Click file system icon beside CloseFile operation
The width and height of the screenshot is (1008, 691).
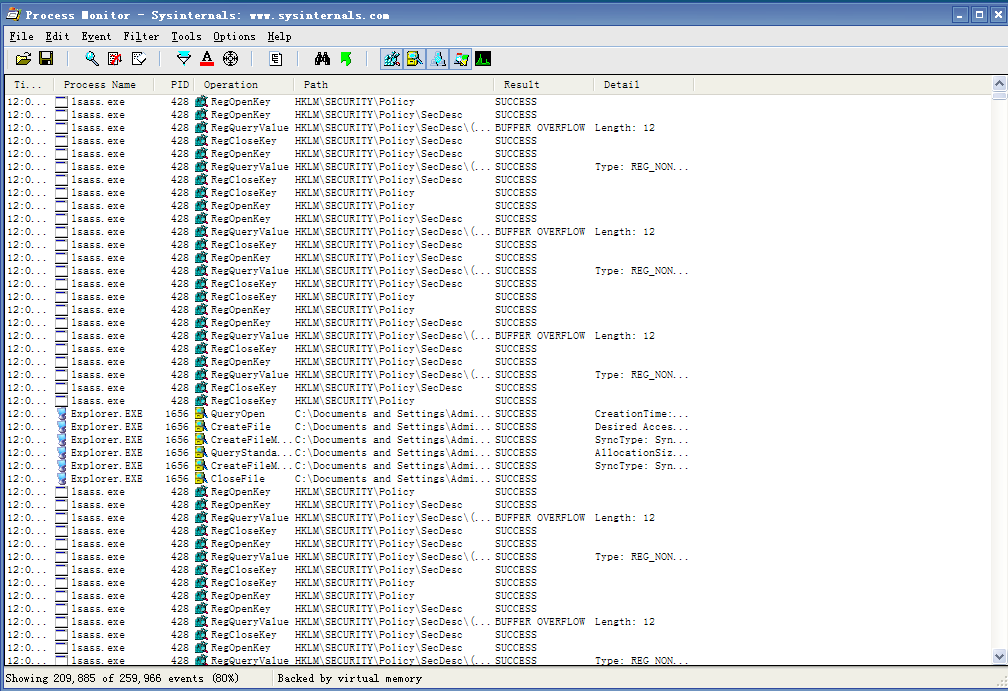point(201,479)
